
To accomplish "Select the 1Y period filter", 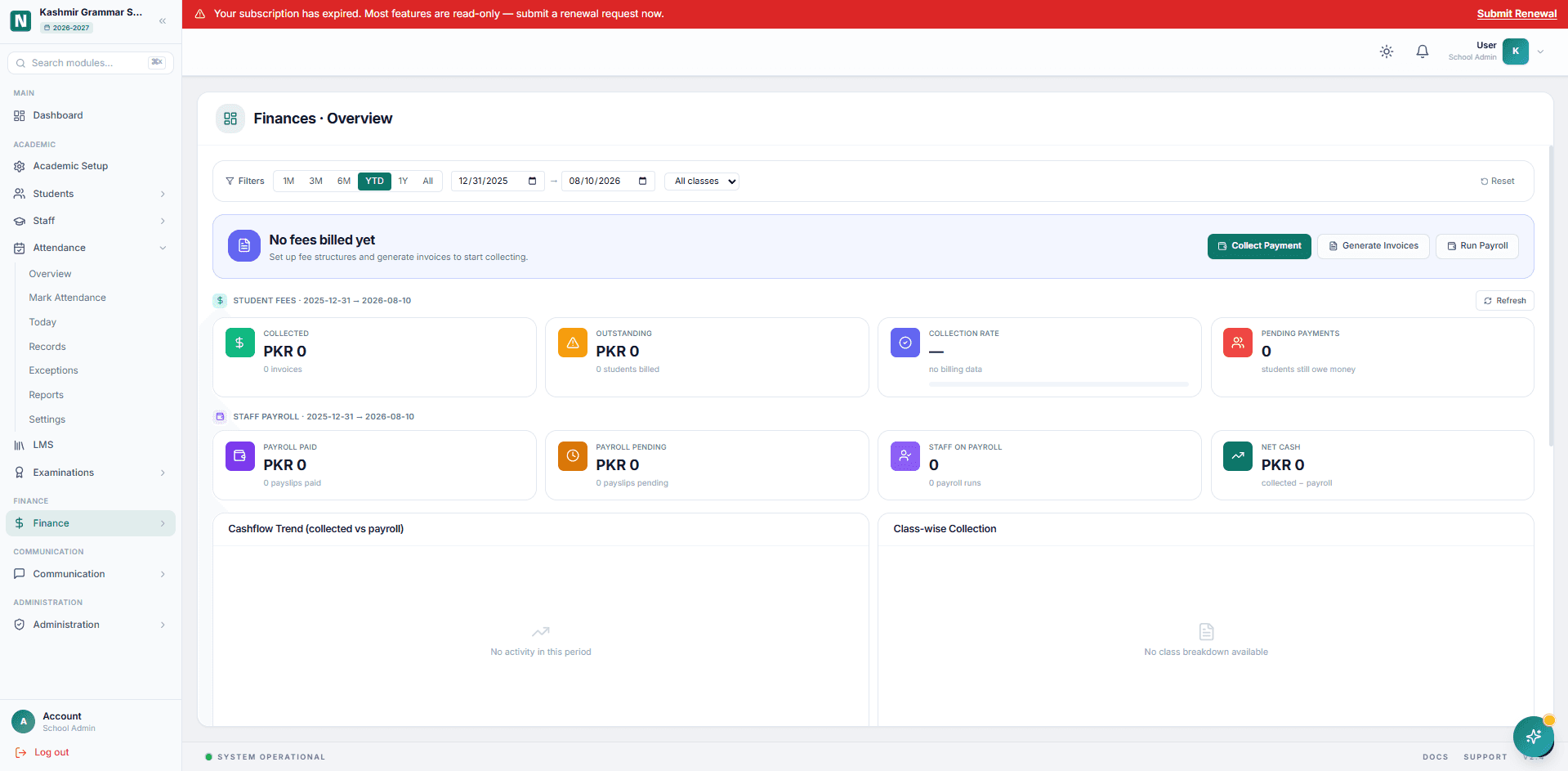I will tap(403, 181).
